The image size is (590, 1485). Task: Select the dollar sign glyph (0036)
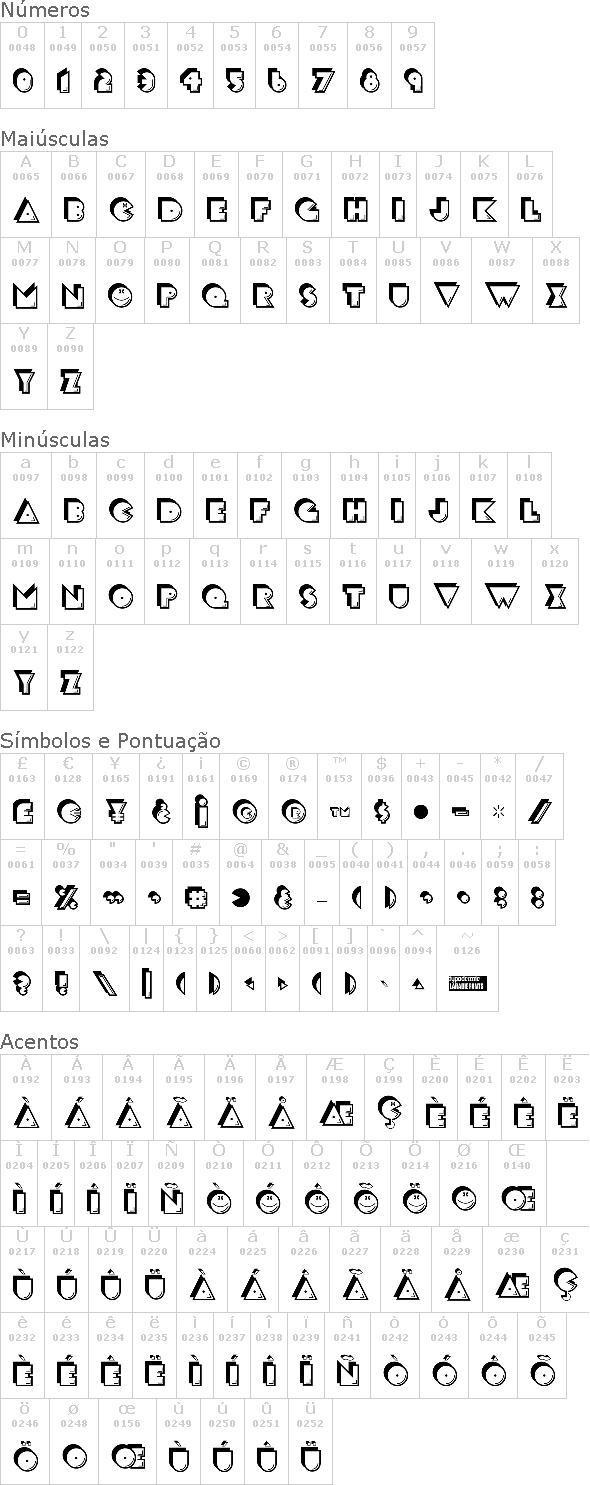coord(381,811)
